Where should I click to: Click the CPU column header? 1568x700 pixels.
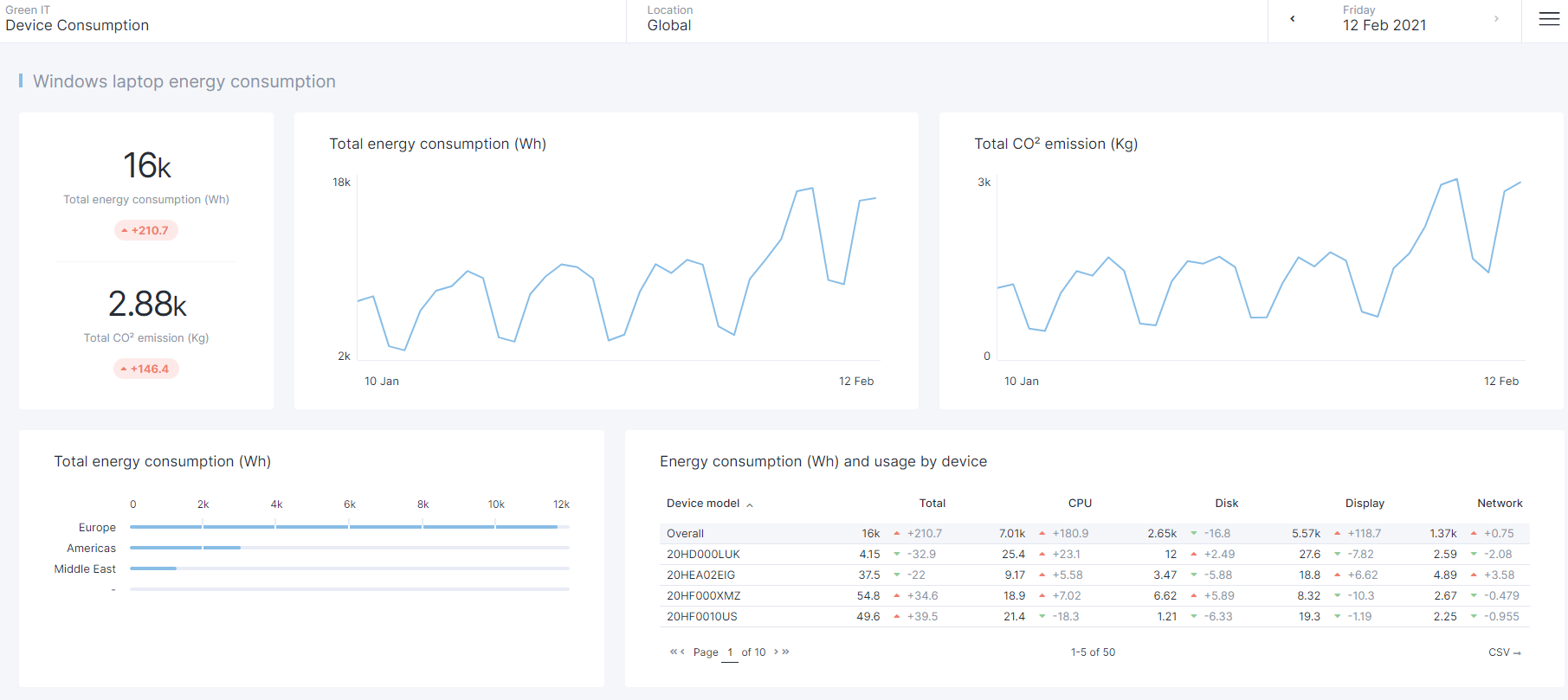point(1080,504)
